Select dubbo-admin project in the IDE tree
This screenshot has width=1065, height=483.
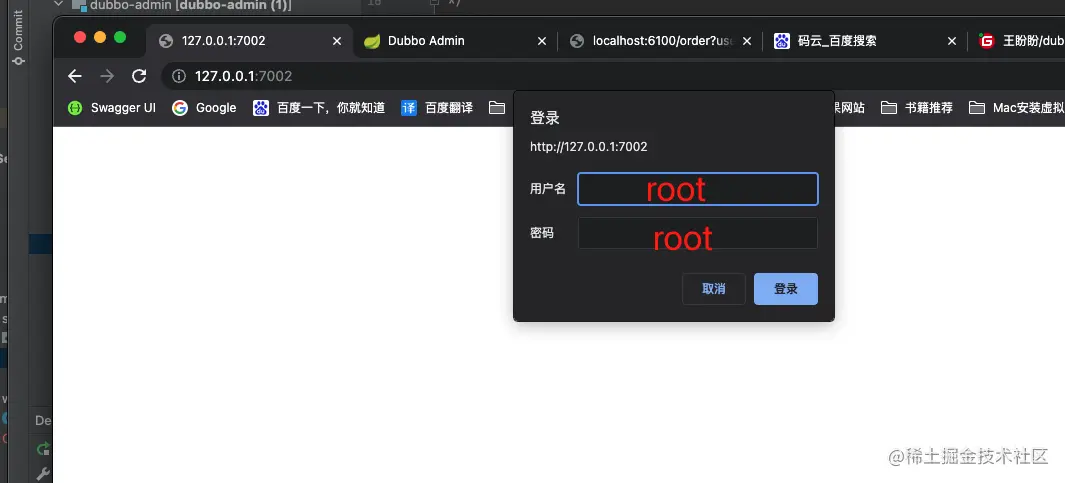point(183,5)
